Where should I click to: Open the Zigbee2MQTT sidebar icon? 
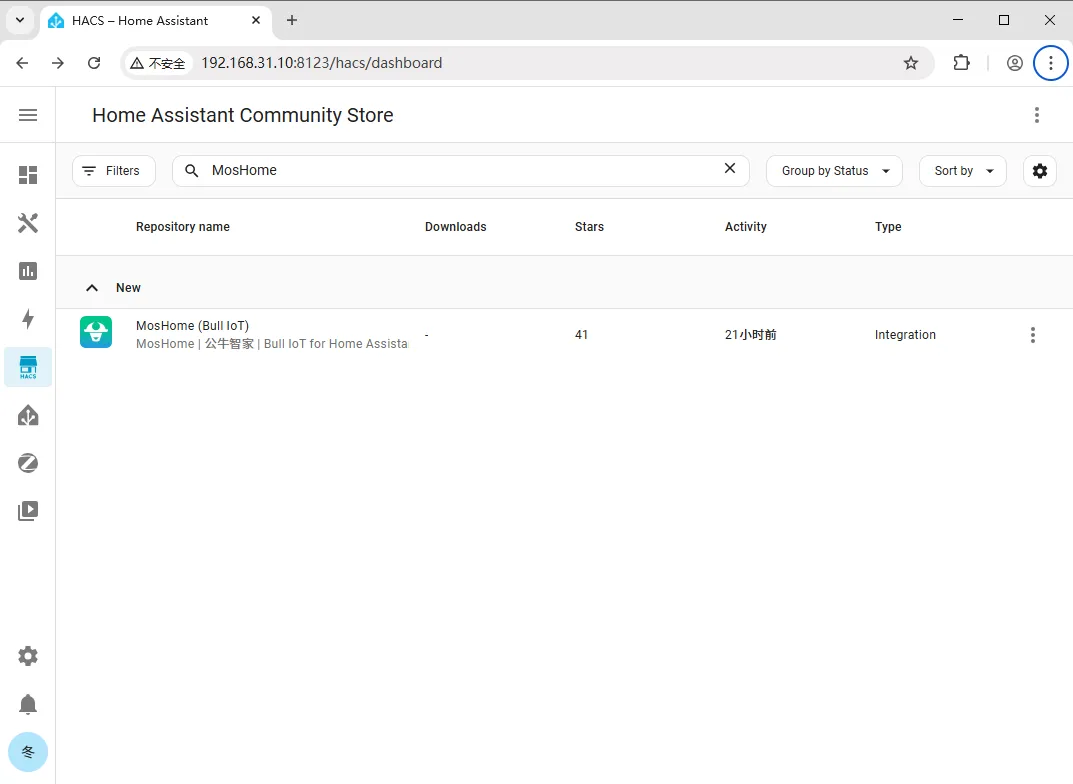(x=28, y=463)
